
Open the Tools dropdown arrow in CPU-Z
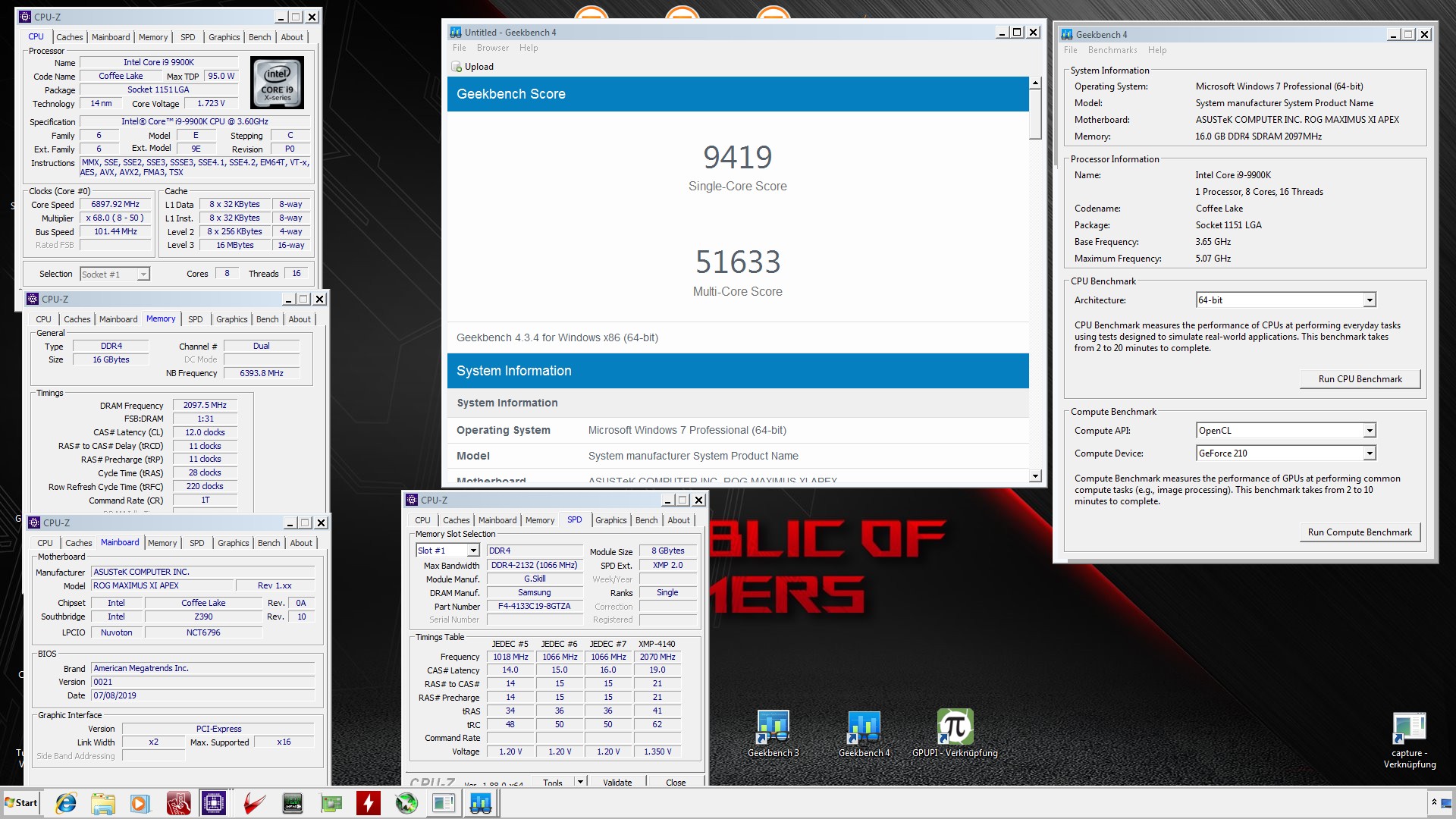coord(580,782)
